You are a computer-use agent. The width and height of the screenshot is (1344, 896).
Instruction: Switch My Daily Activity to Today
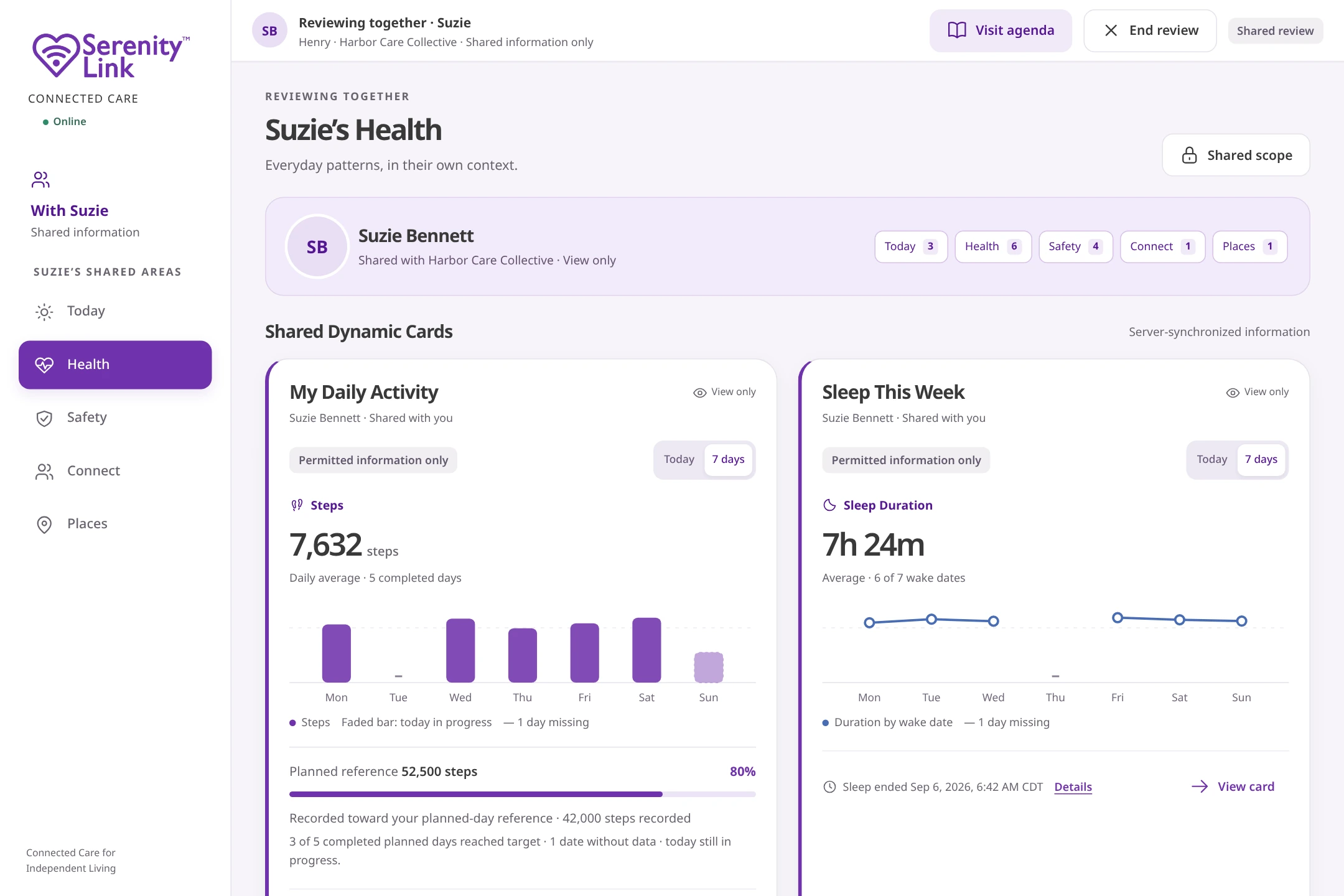679,459
